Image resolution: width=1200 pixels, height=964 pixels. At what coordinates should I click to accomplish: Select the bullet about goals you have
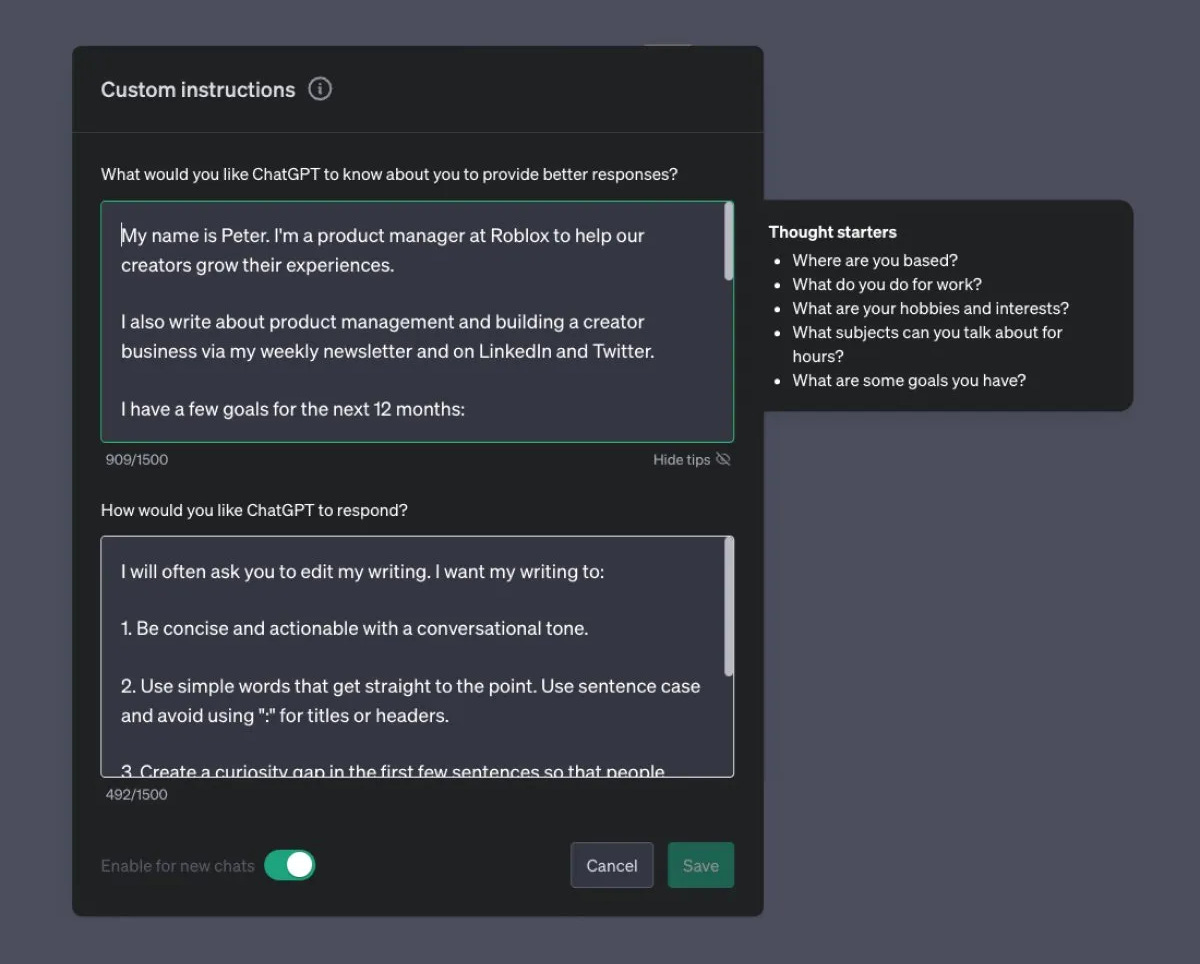tap(908, 380)
